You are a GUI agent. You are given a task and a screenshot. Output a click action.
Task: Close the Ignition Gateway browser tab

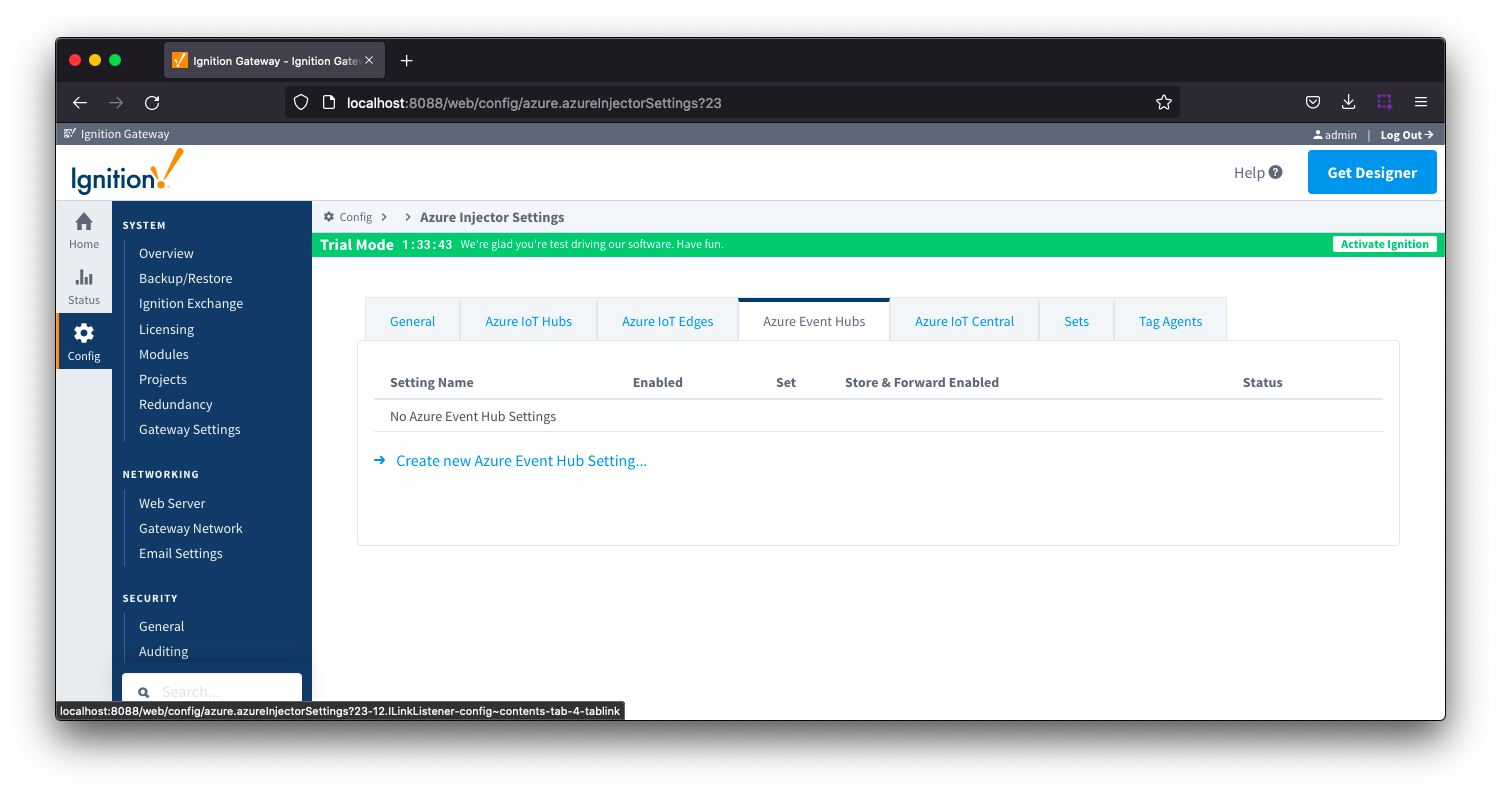coord(369,61)
